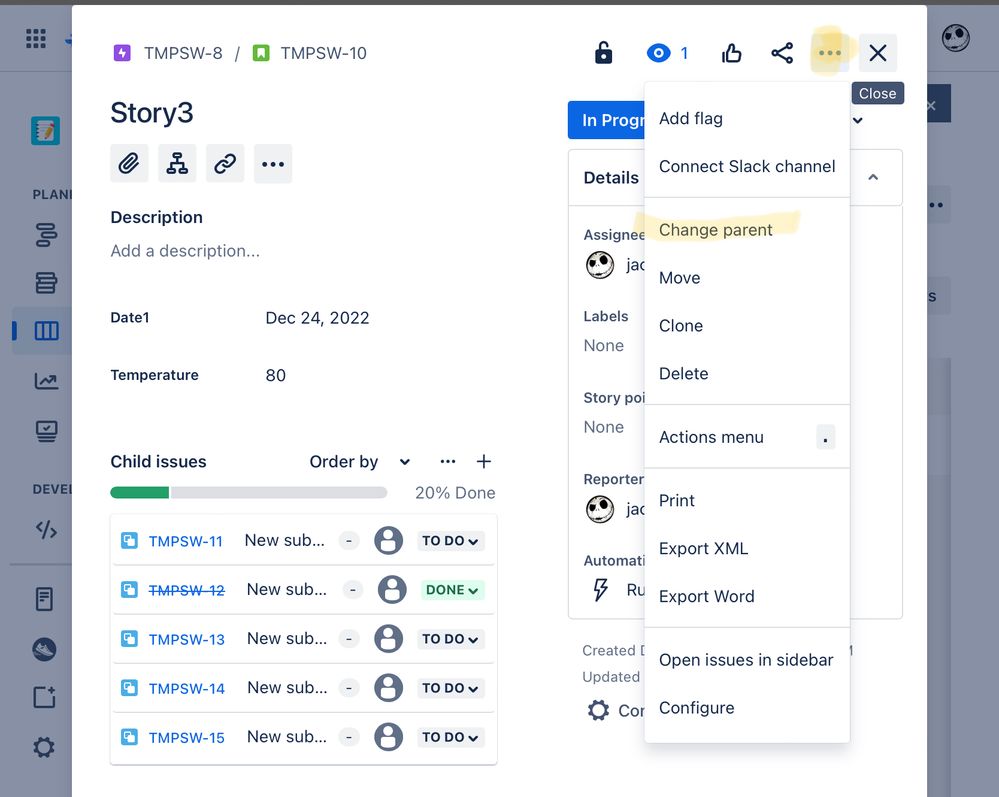999x797 pixels.
Task: Select Export XML menu item
Action: coord(747,549)
